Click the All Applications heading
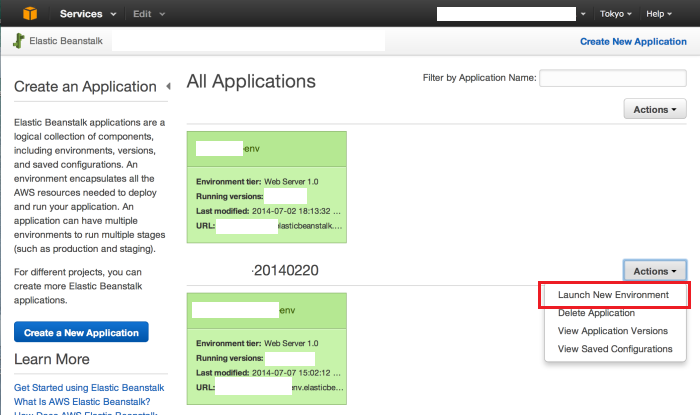The image size is (700, 415). coord(251,81)
